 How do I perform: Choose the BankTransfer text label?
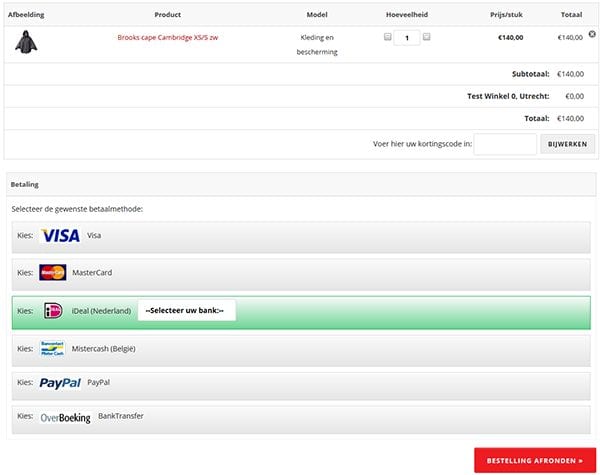click(x=121, y=416)
